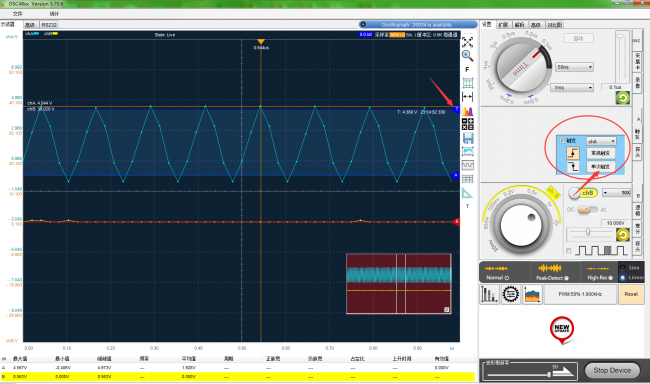Viewport: 650px width, 384px height.
Task: Switch to the 高级 tab on the left
Action: coord(30,25)
